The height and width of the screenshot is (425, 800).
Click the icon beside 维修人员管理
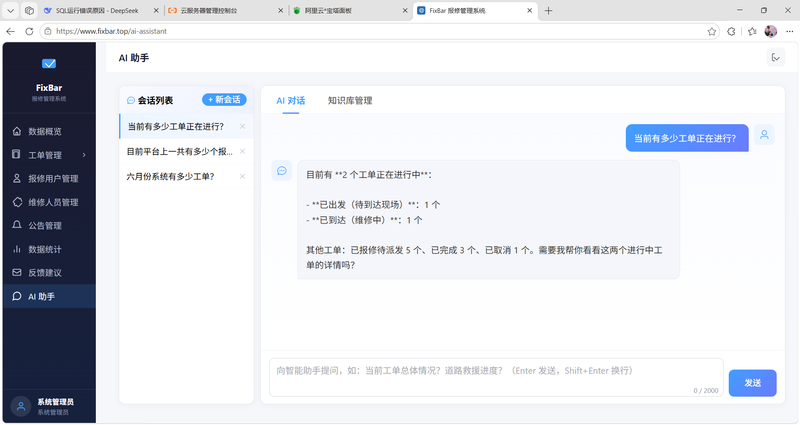coord(17,202)
